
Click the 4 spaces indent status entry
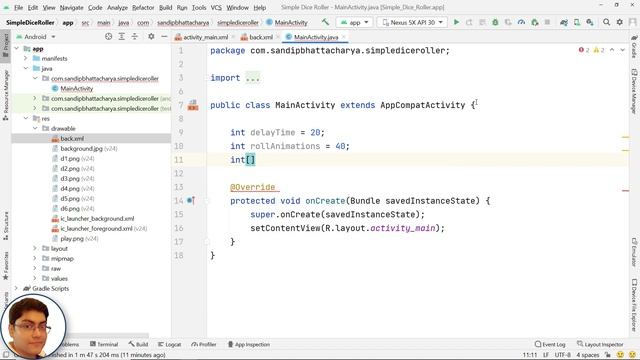(x=588, y=355)
